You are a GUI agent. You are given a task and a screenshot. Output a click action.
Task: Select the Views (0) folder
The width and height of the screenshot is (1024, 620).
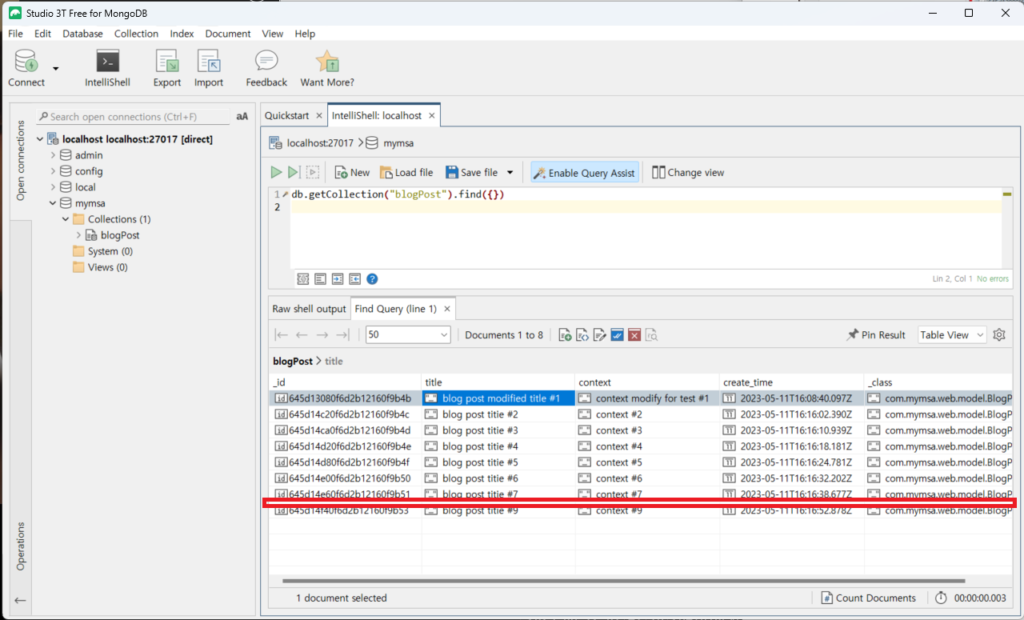(x=100, y=267)
